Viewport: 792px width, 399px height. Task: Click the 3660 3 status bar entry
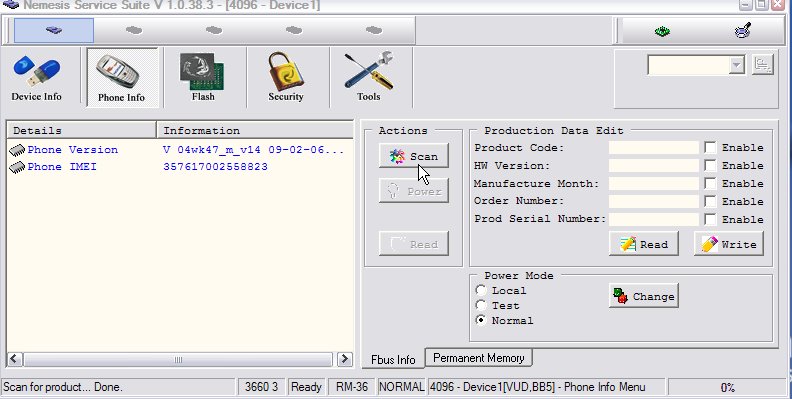click(261, 387)
